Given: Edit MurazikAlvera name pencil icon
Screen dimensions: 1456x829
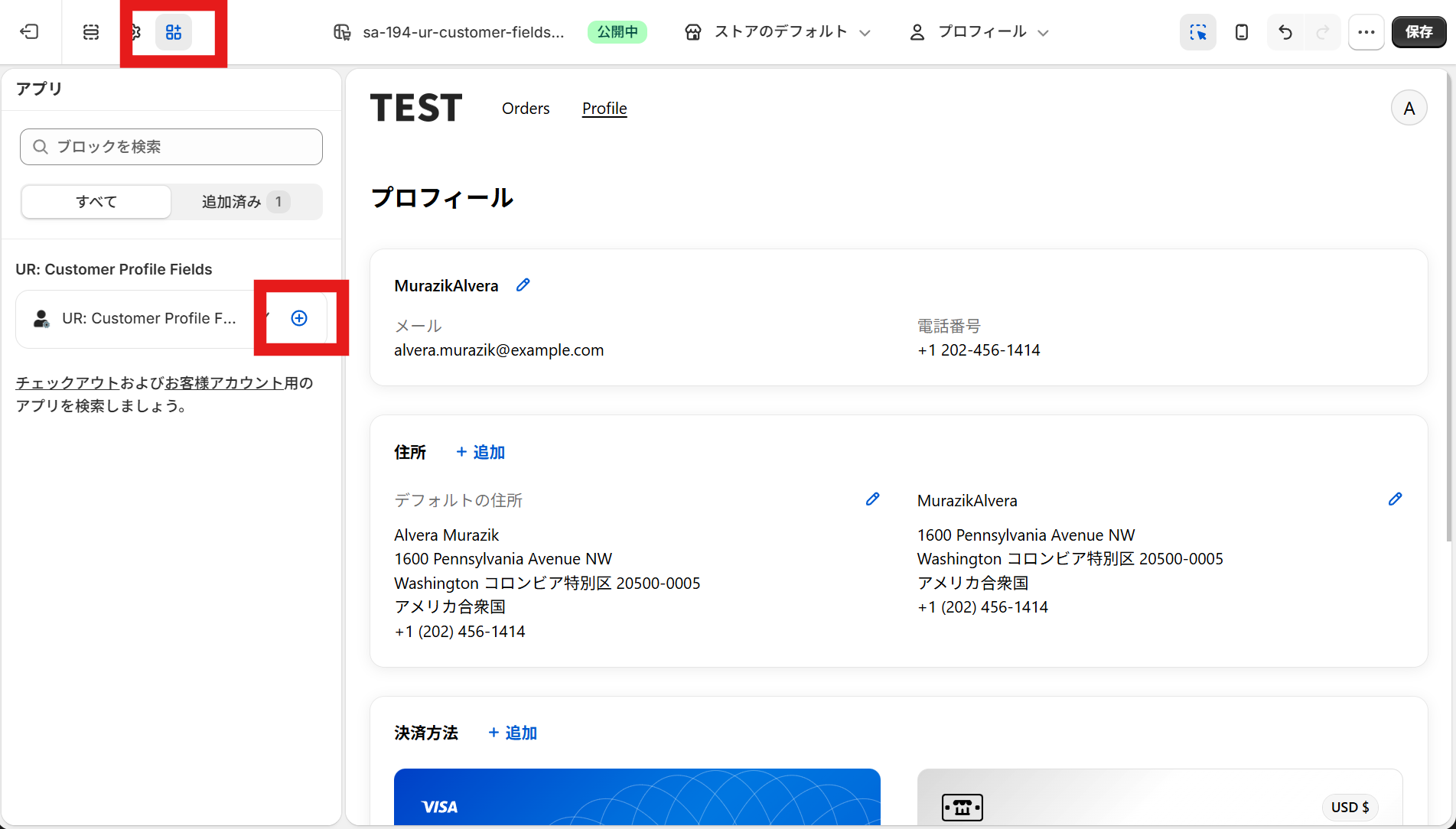Looking at the screenshot, I should pyautogui.click(x=523, y=285).
